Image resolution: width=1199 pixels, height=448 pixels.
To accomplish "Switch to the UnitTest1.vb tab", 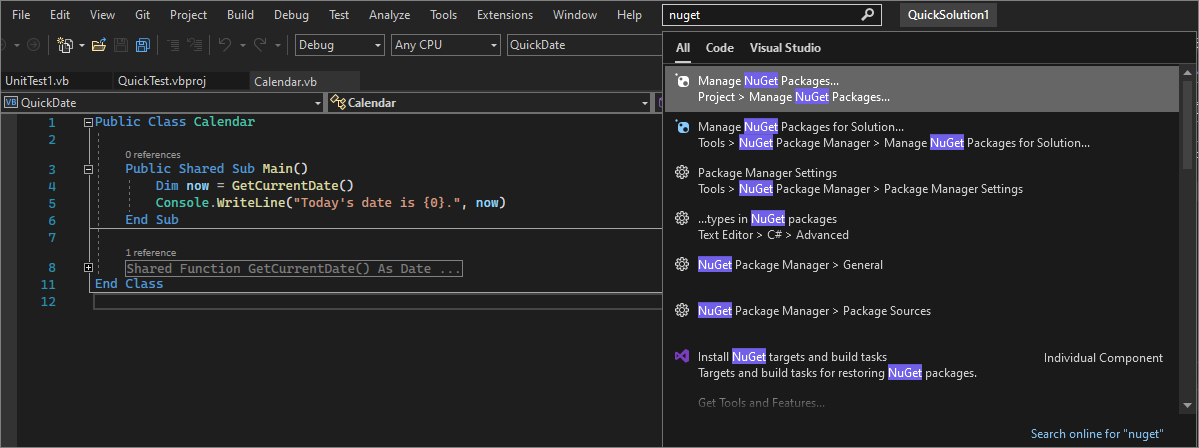I will tap(38, 81).
